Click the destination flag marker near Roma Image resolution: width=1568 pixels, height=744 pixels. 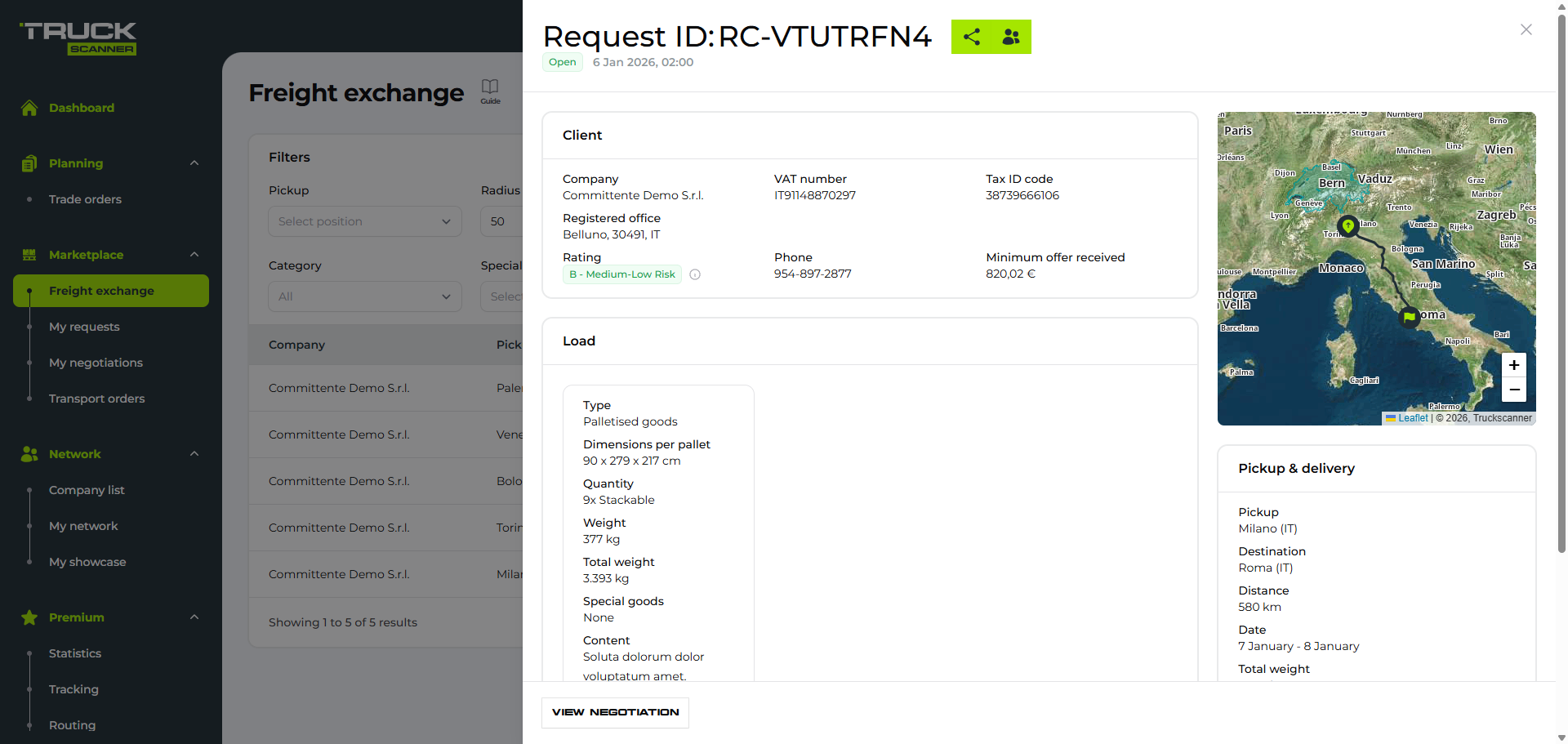[x=1410, y=317]
